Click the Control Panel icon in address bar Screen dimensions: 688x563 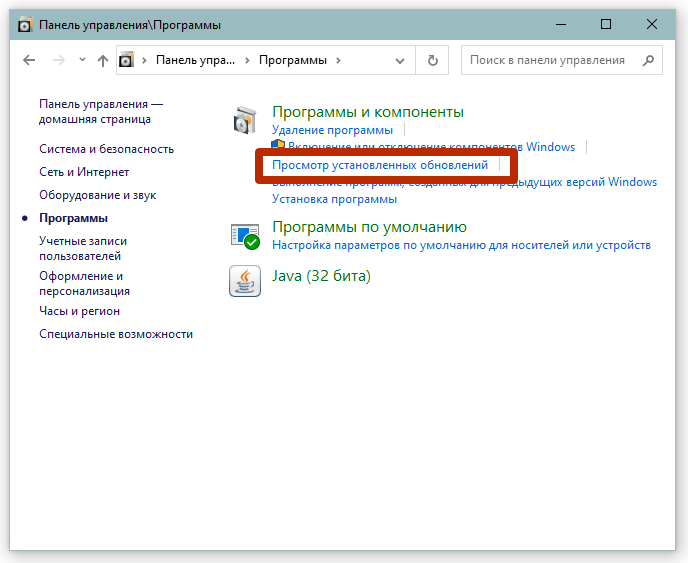pyautogui.click(x=127, y=60)
